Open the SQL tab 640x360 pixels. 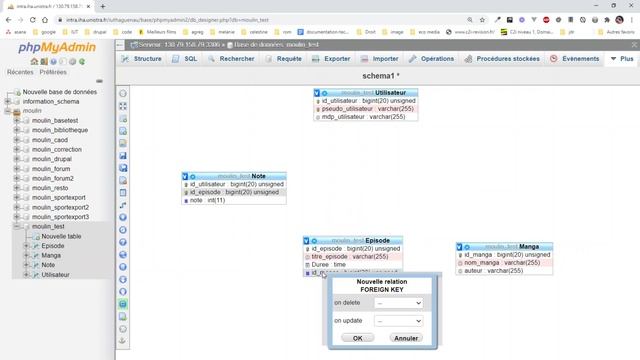point(184,59)
